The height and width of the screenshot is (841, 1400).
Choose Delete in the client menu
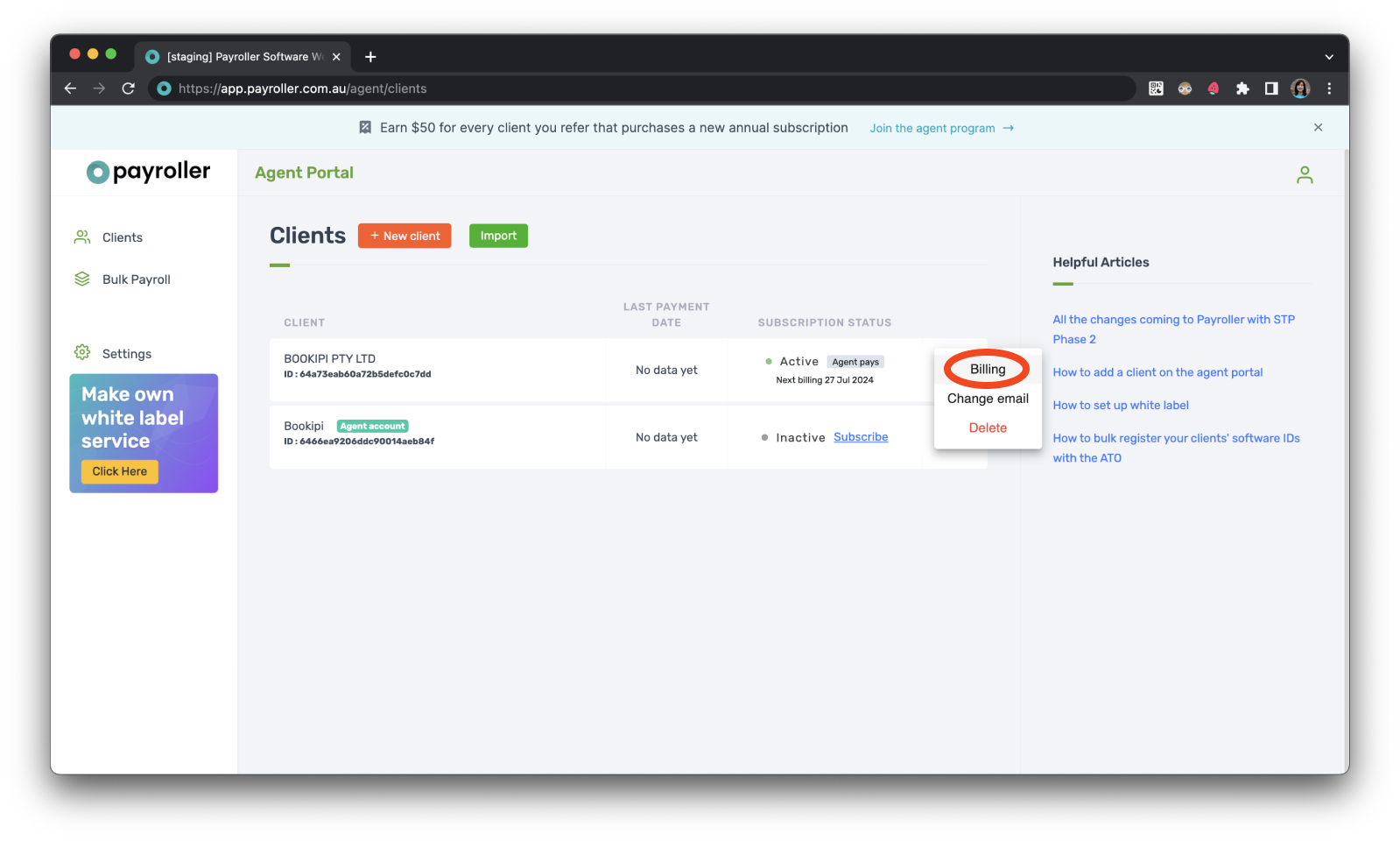coord(988,428)
